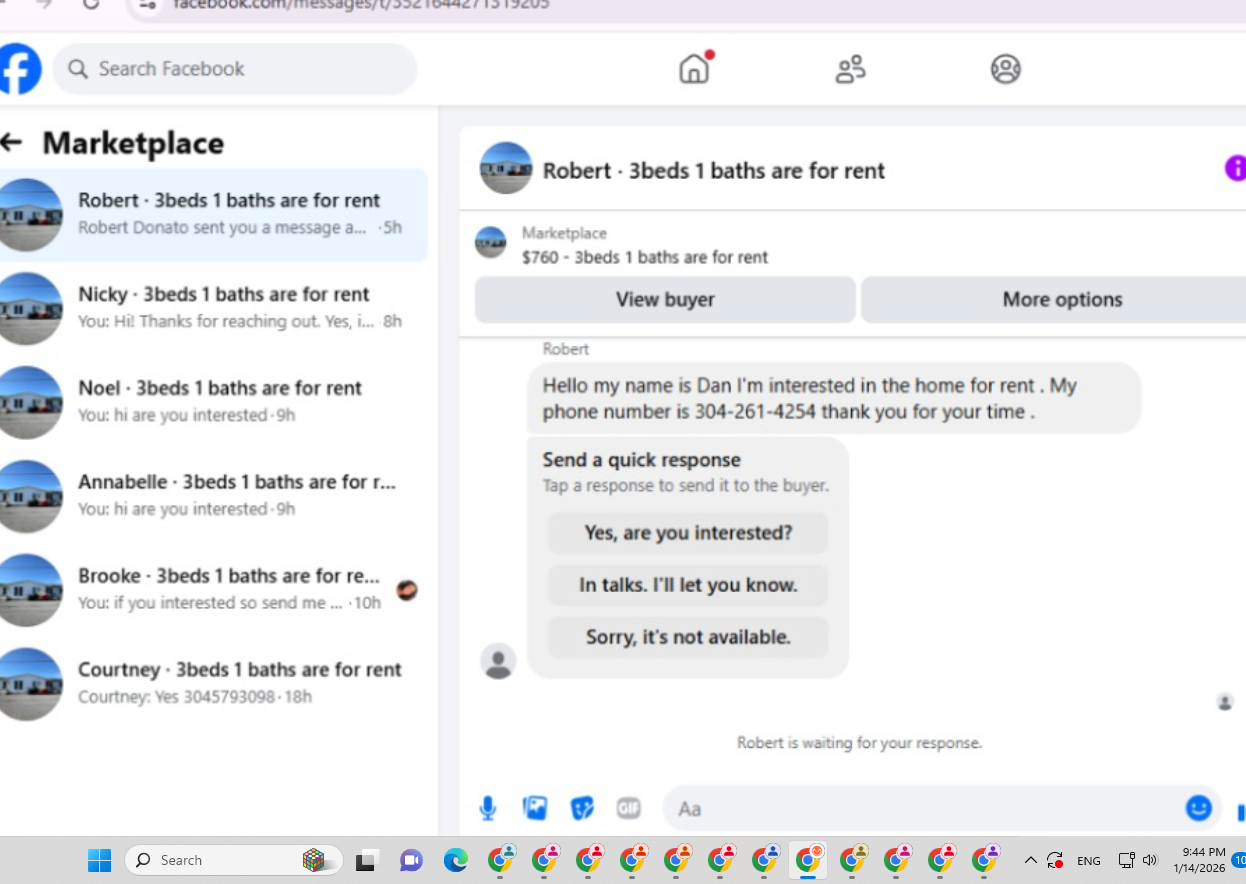Open the Home icon in top navigation

[x=694, y=68]
